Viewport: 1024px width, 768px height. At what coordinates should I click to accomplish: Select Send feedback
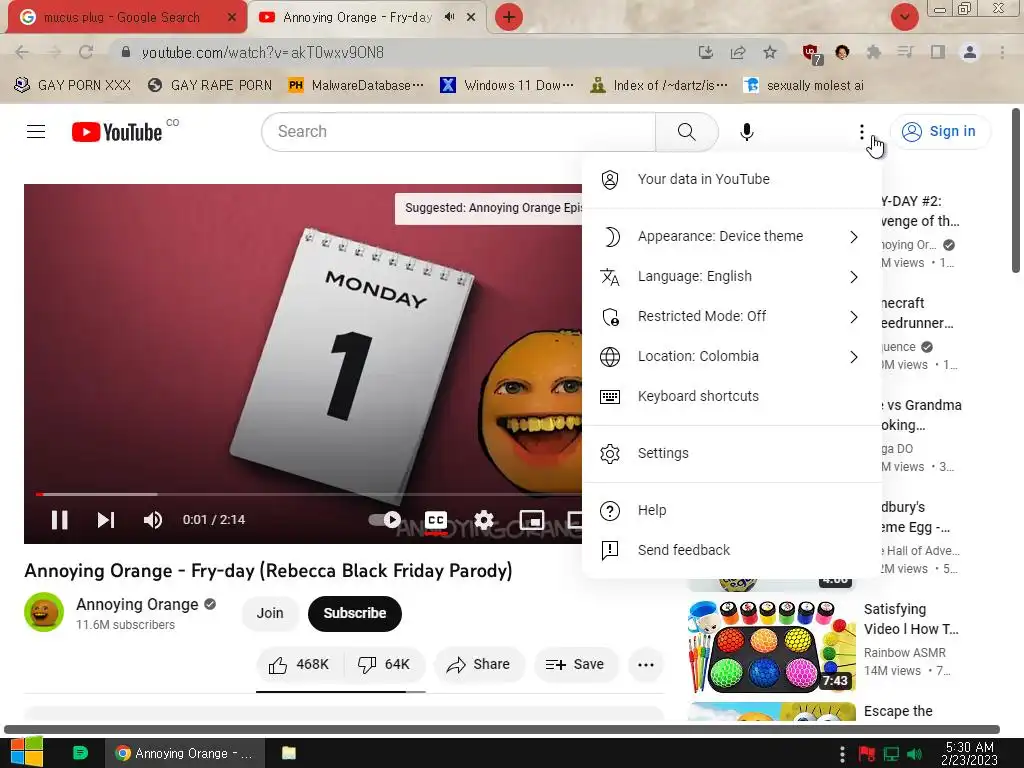[731, 550]
